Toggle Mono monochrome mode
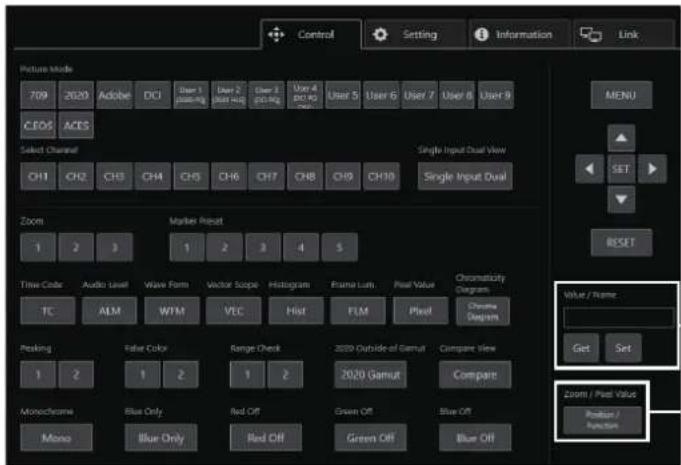Image resolution: width=681 pixels, height=465 pixels. pos(56,438)
